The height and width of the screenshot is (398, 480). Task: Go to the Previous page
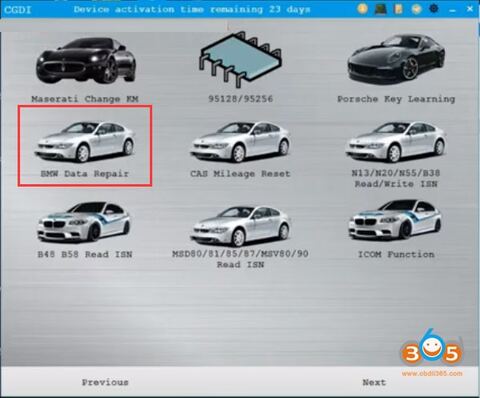click(x=105, y=382)
